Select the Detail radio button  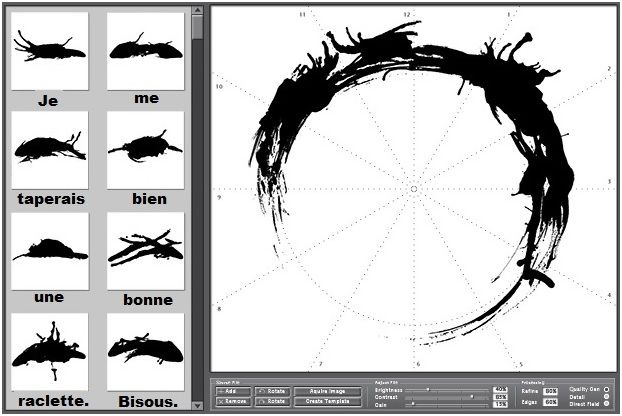coord(607,397)
